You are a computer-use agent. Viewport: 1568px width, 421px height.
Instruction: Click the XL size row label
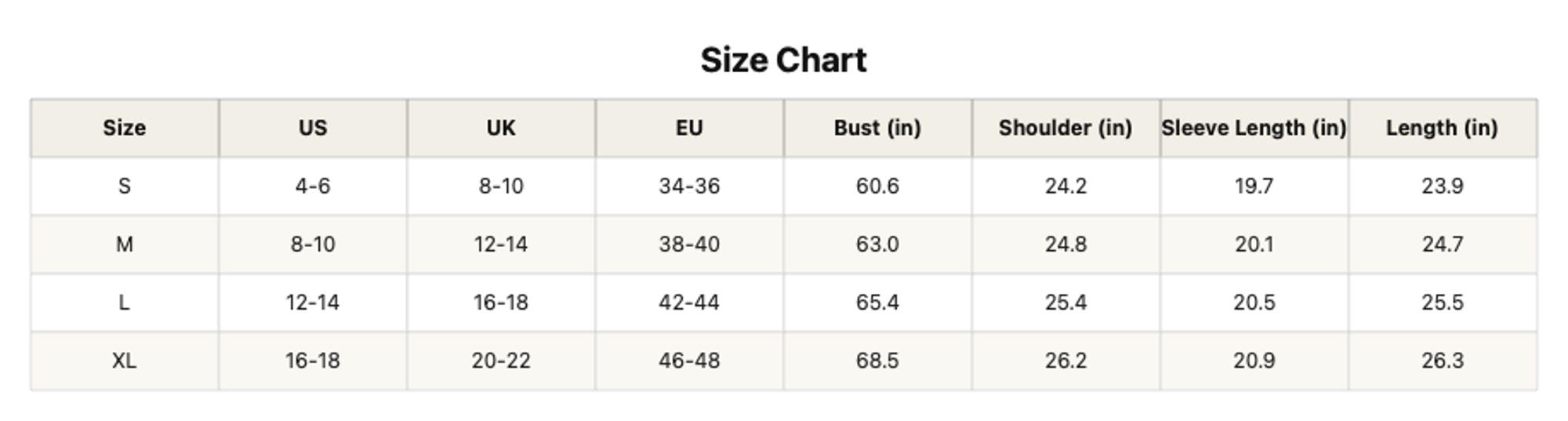[125, 360]
